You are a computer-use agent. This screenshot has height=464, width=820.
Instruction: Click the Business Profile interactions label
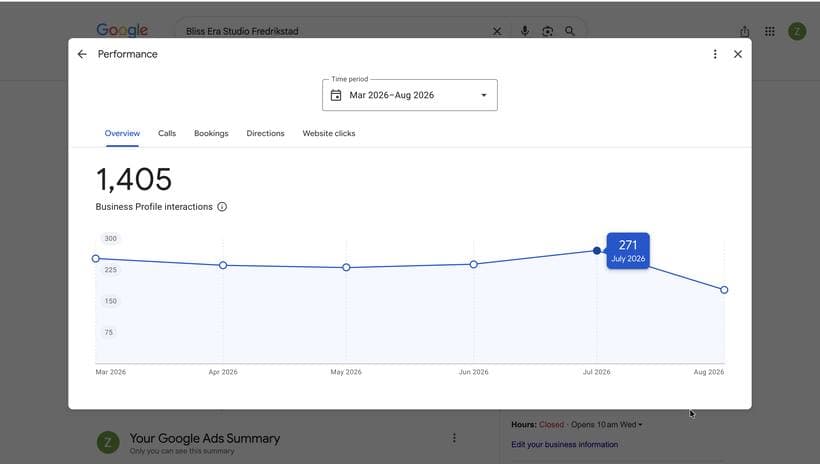tap(154, 207)
